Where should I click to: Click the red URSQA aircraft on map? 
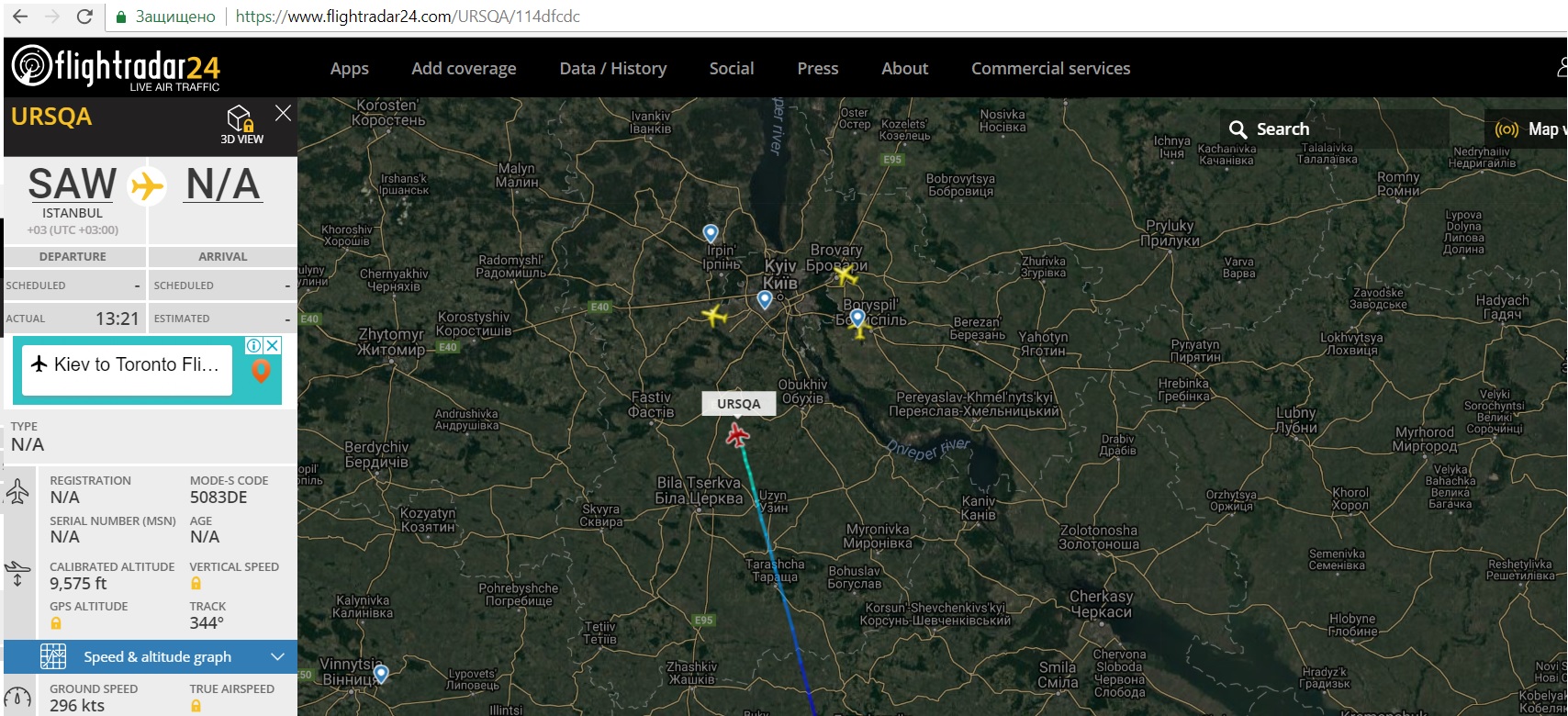coord(737,435)
